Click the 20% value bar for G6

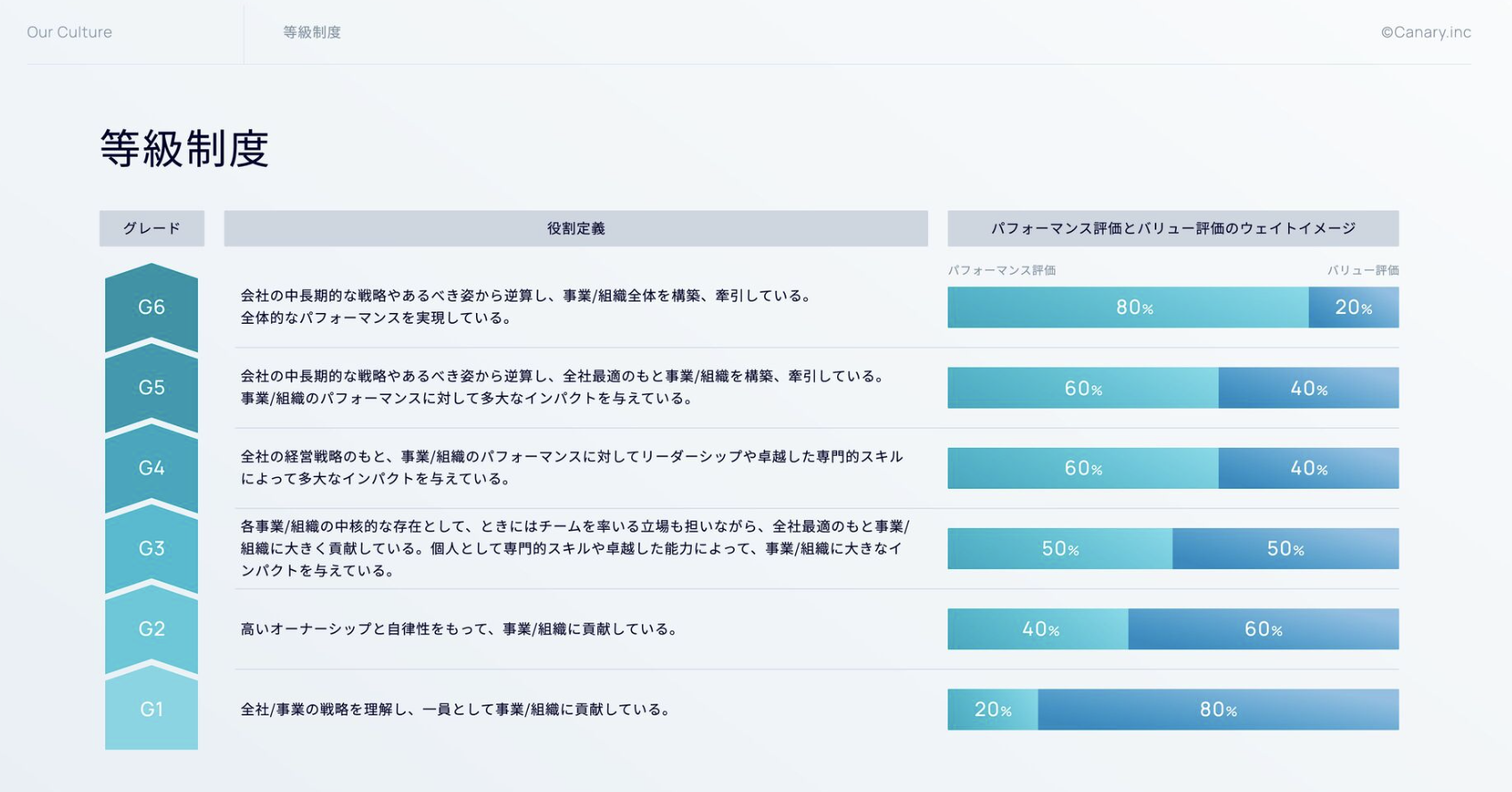click(x=1353, y=308)
